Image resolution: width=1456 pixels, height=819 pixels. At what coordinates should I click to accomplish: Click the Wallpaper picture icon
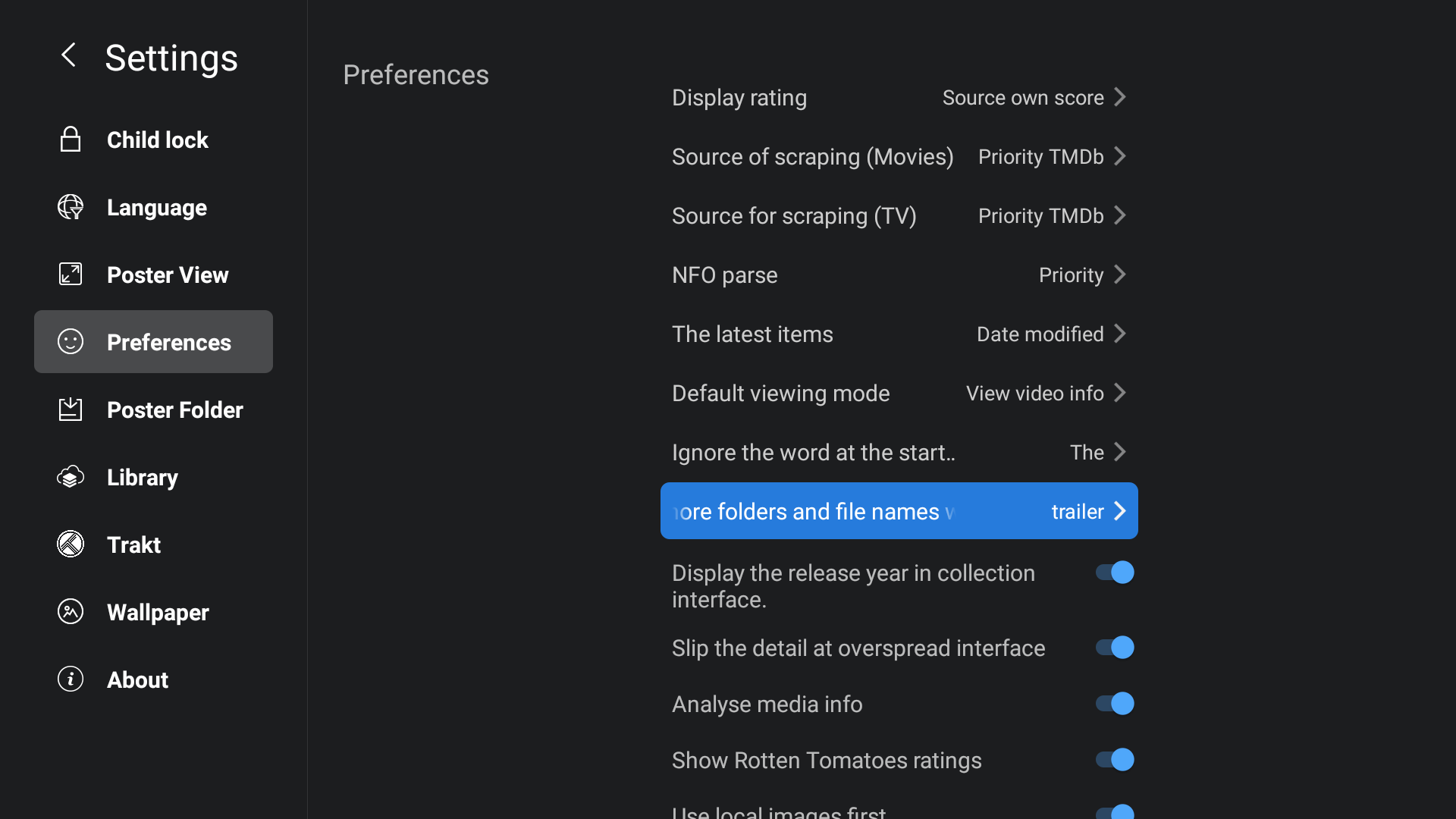(71, 611)
